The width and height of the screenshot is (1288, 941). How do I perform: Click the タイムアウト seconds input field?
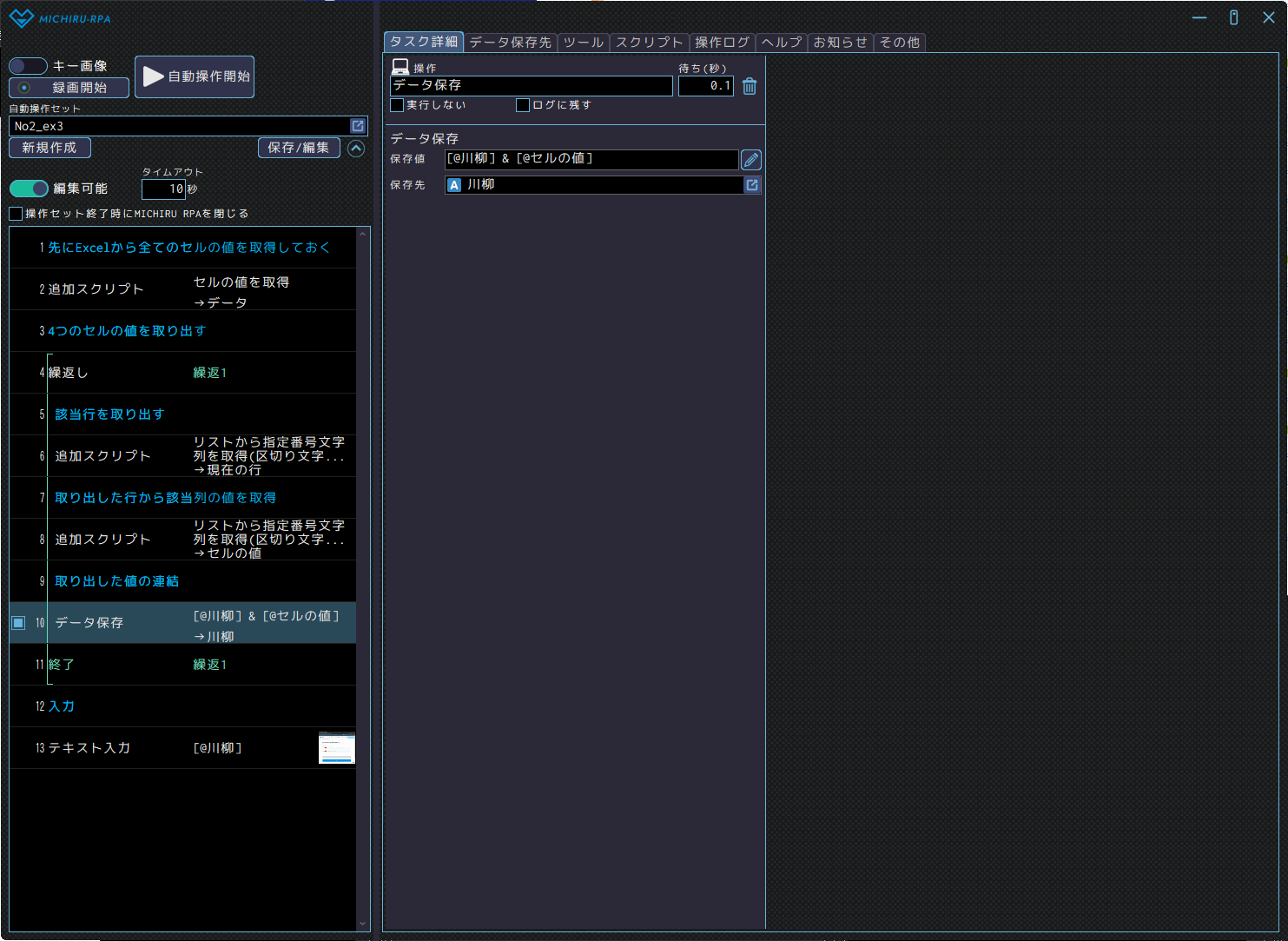pyautogui.click(x=163, y=189)
